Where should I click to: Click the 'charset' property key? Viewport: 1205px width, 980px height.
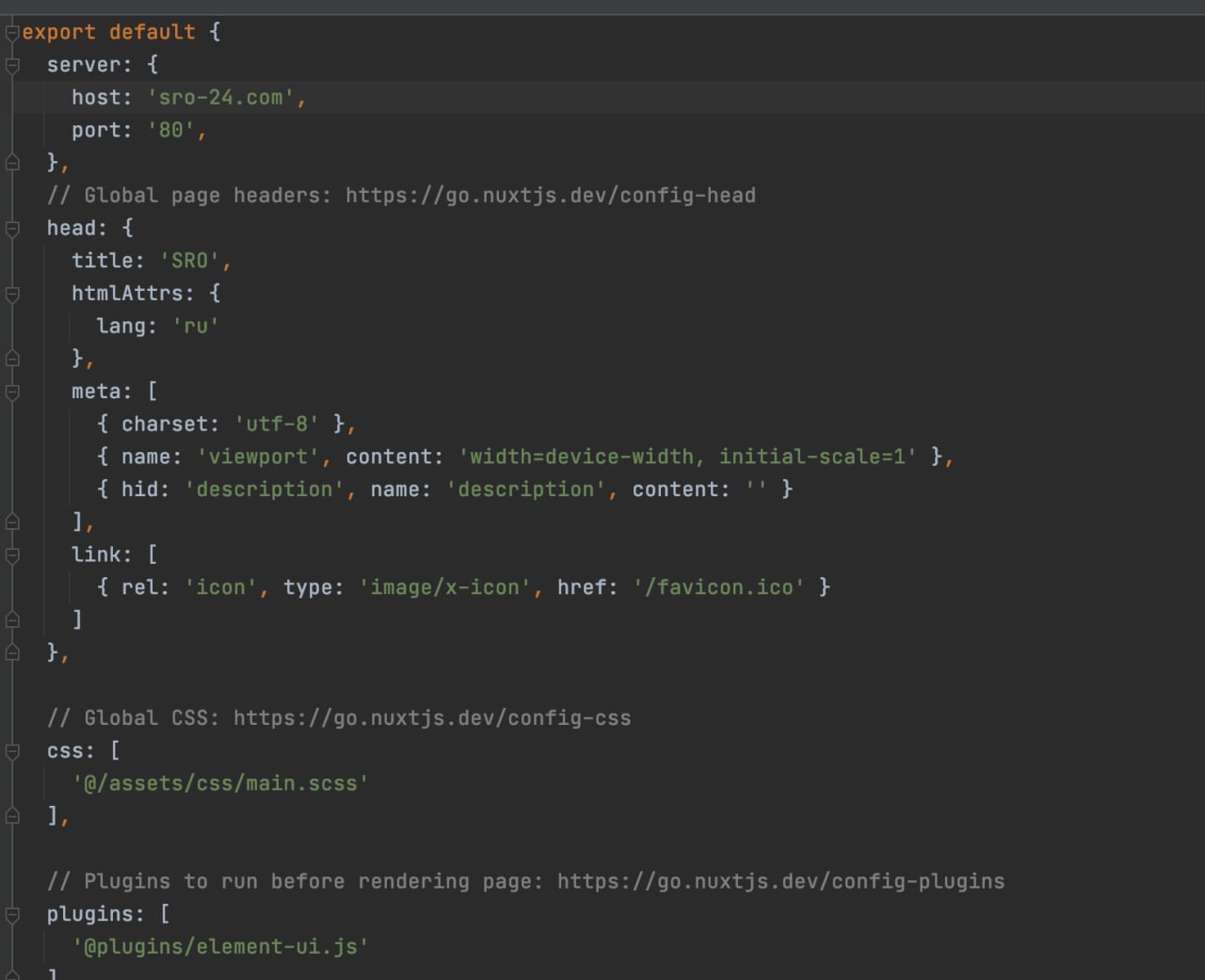click(x=165, y=425)
